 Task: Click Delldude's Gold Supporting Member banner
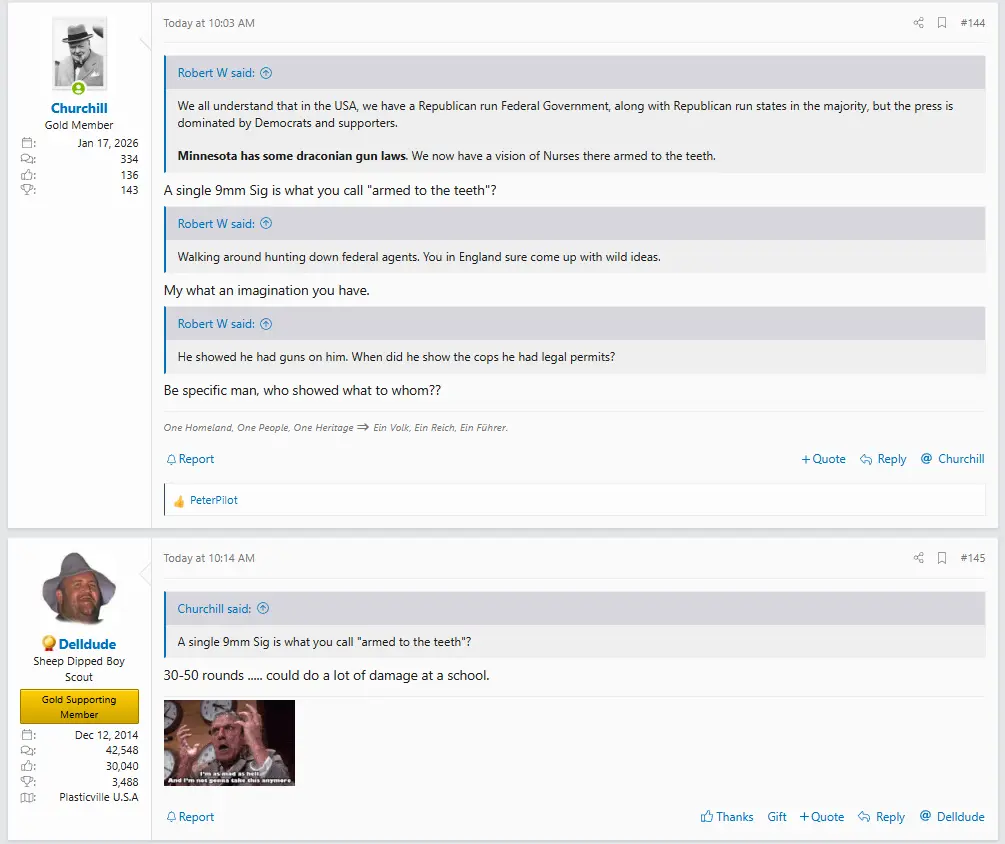point(79,707)
